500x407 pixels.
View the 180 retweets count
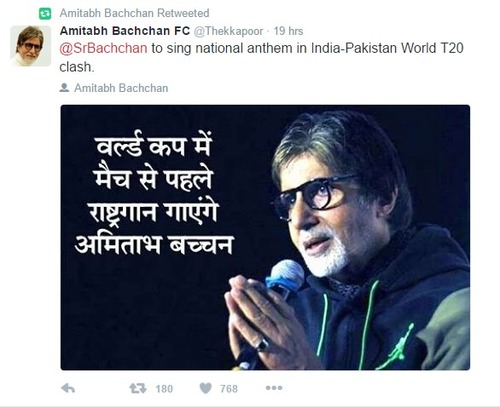[164, 389]
